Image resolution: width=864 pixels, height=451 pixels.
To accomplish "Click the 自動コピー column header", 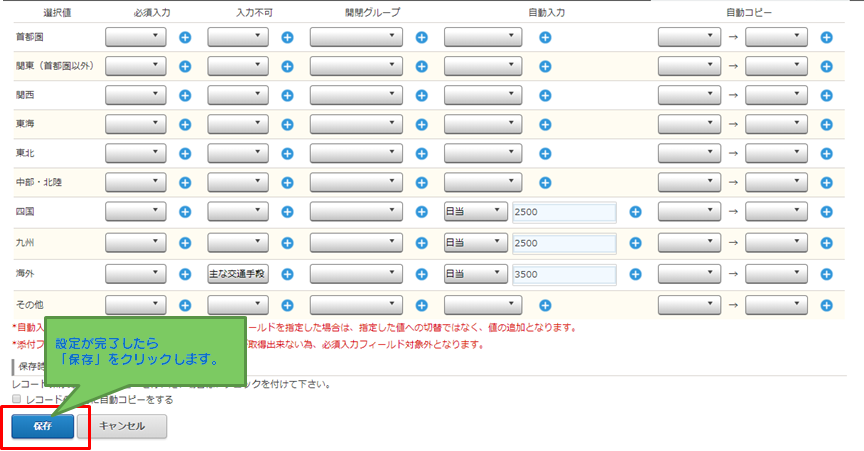I will tap(749, 13).
